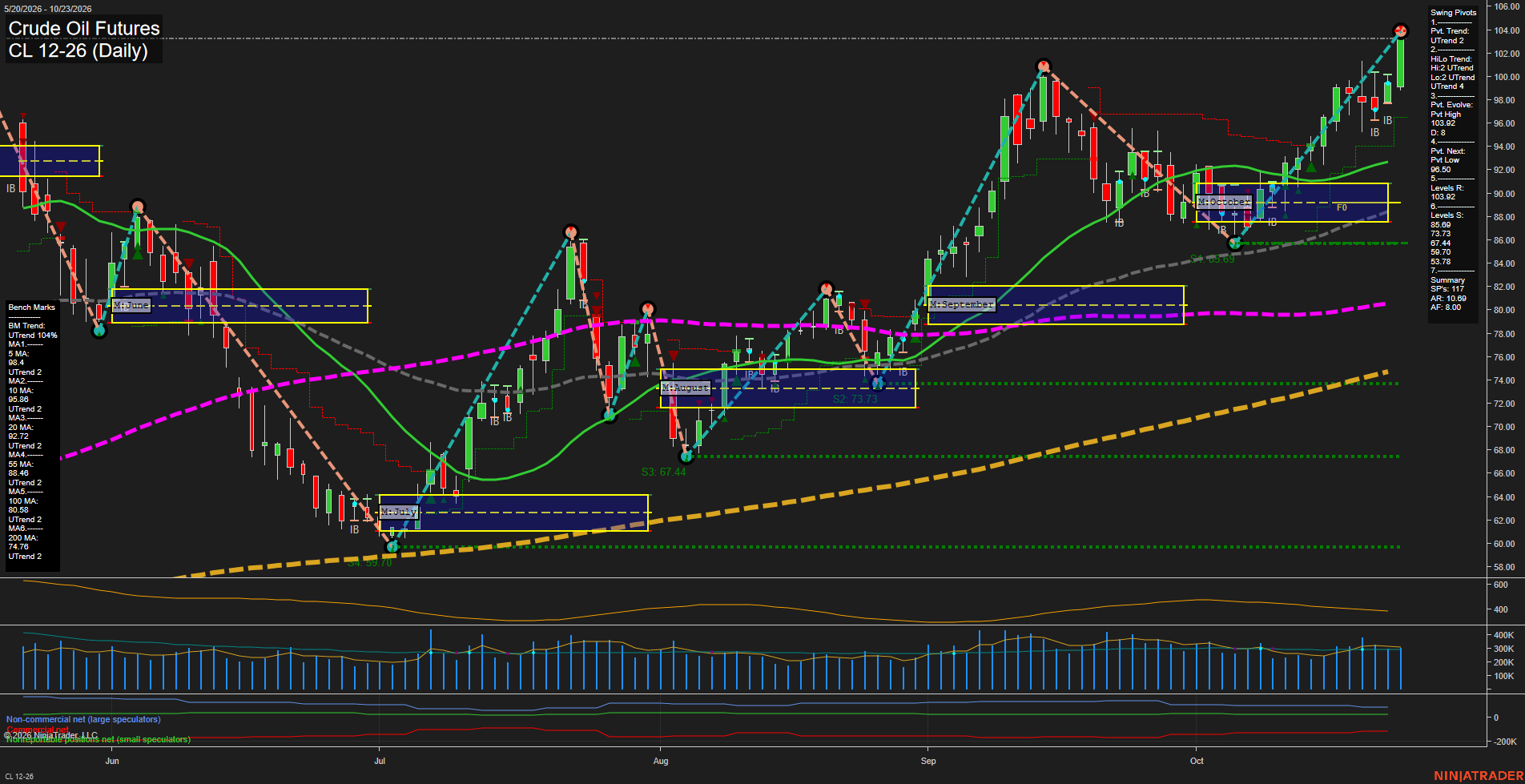The height and width of the screenshot is (784, 1525).
Task: Click the S2: 73.73 support level label
Action: (855, 399)
